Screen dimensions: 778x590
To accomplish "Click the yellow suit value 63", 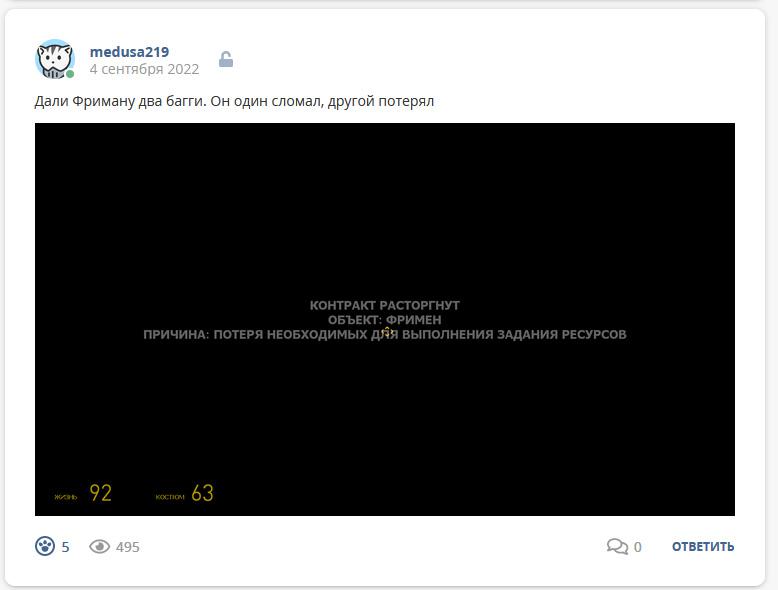I will 202,493.
